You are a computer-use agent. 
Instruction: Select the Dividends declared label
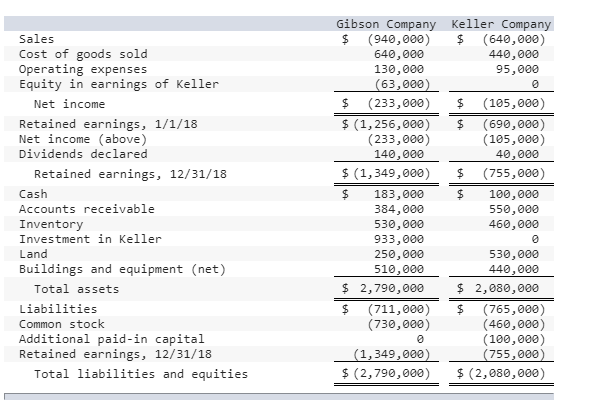click(x=83, y=154)
